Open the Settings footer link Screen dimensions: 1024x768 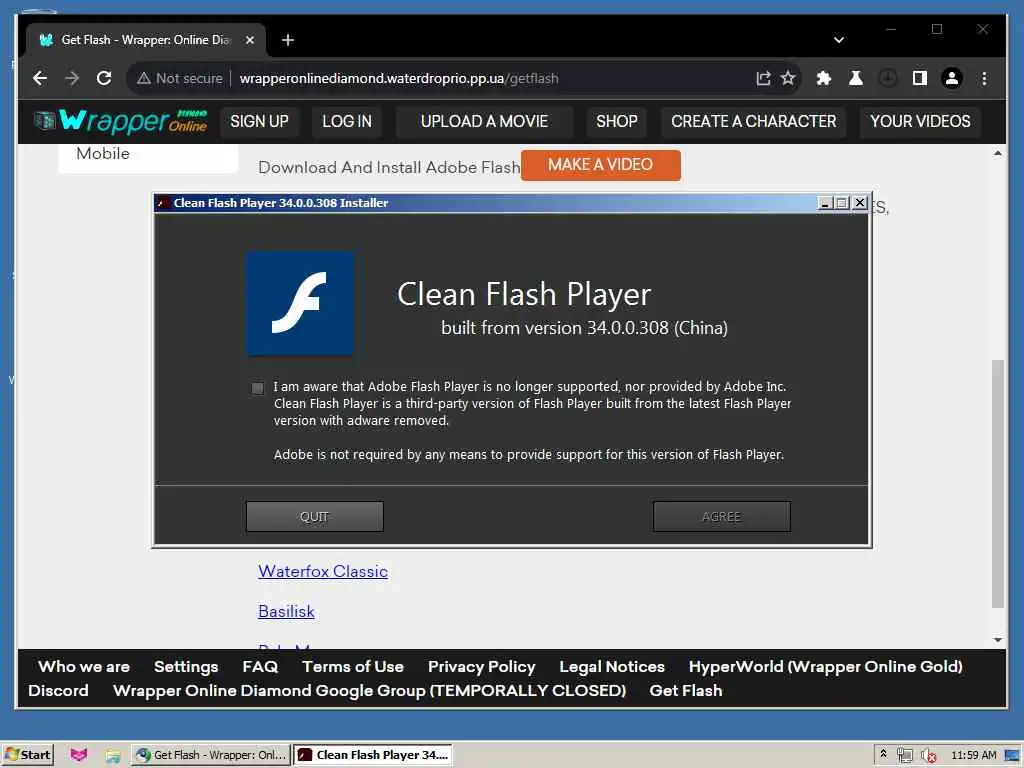pyautogui.click(x=186, y=667)
